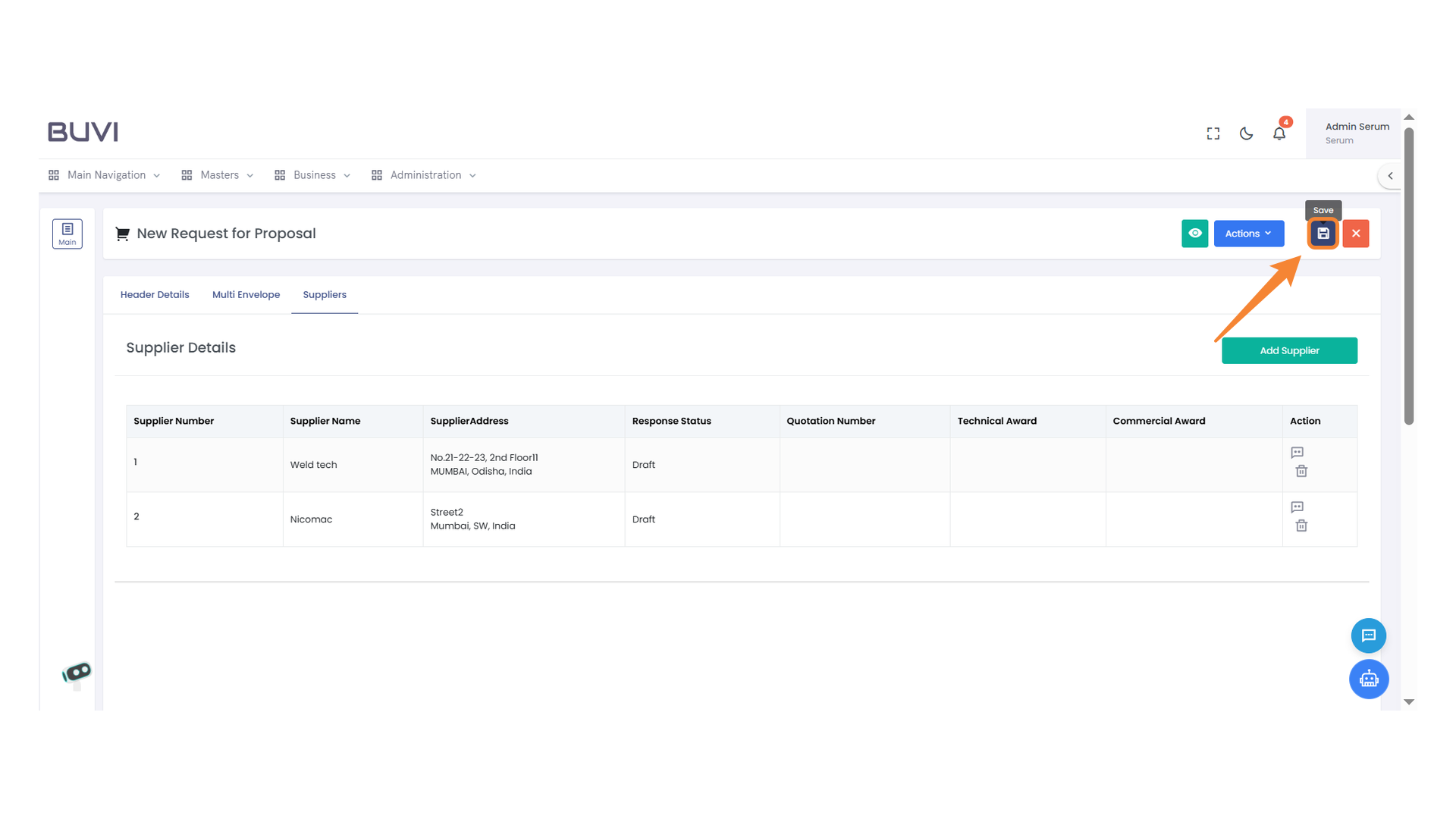Screen dimensions: 1456x819
Task: Launch the robot assistant button
Action: point(1368,679)
